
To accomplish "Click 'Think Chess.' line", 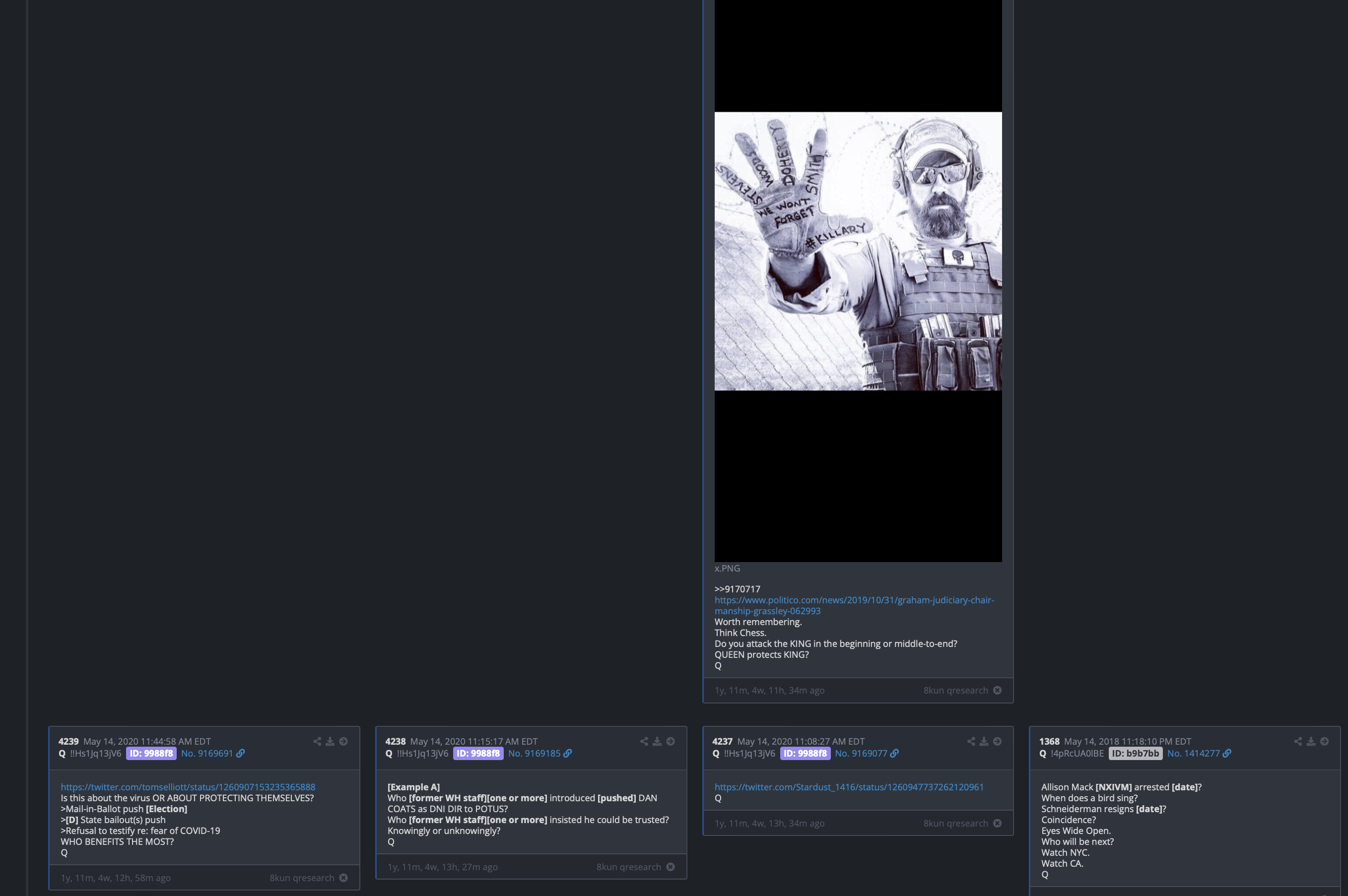I will [741, 633].
